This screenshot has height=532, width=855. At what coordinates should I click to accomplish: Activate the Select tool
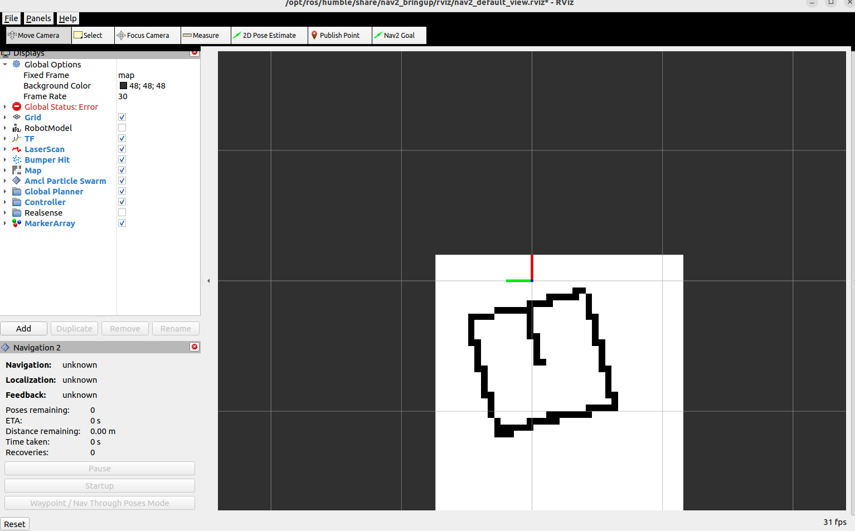(92, 35)
